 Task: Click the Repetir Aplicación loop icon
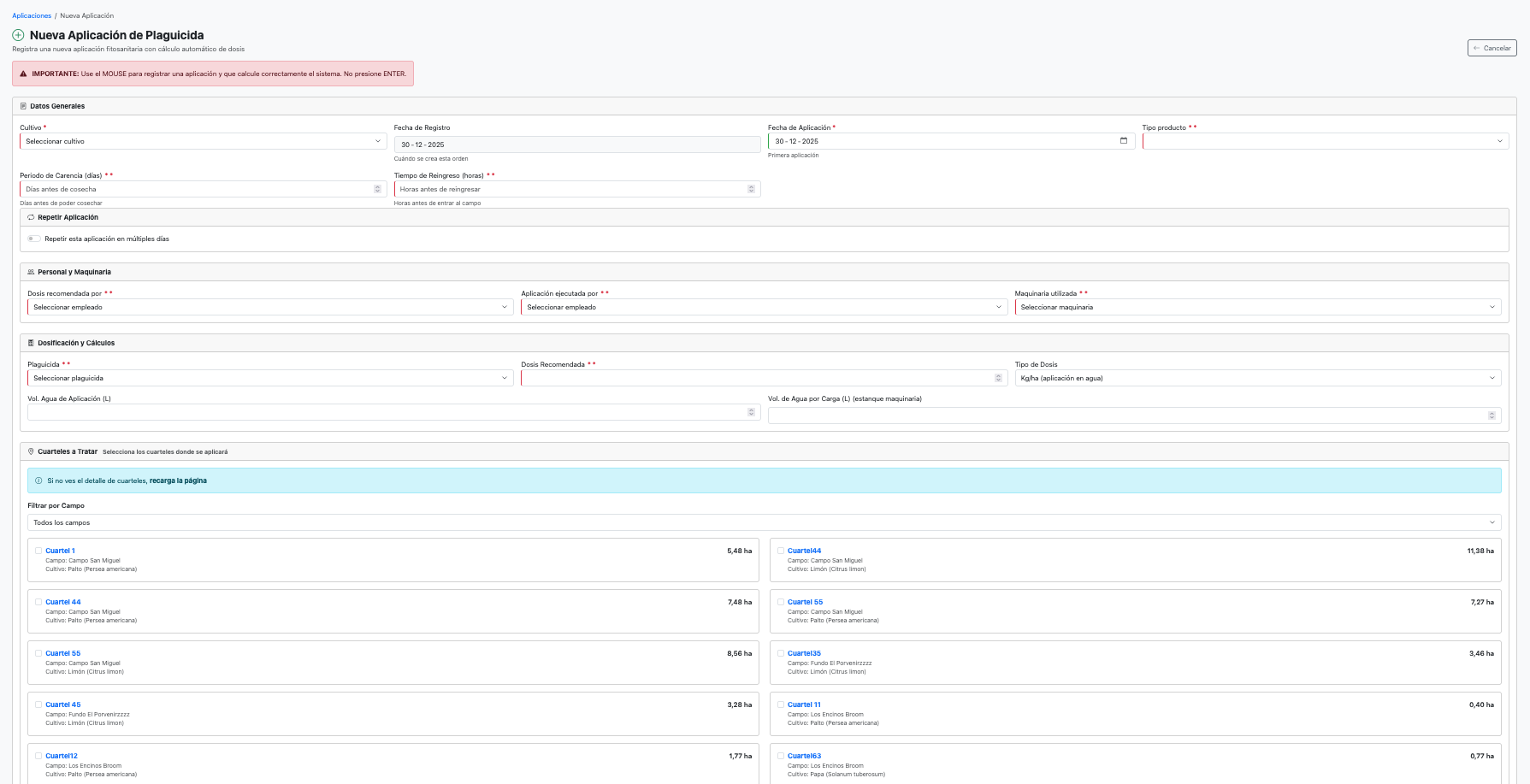(31, 217)
